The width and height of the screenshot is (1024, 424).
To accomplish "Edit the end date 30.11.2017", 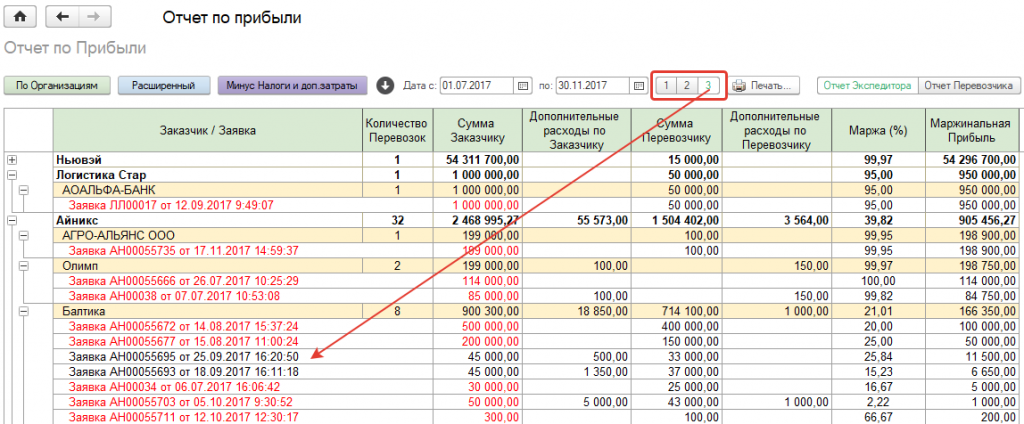I will [x=593, y=86].
